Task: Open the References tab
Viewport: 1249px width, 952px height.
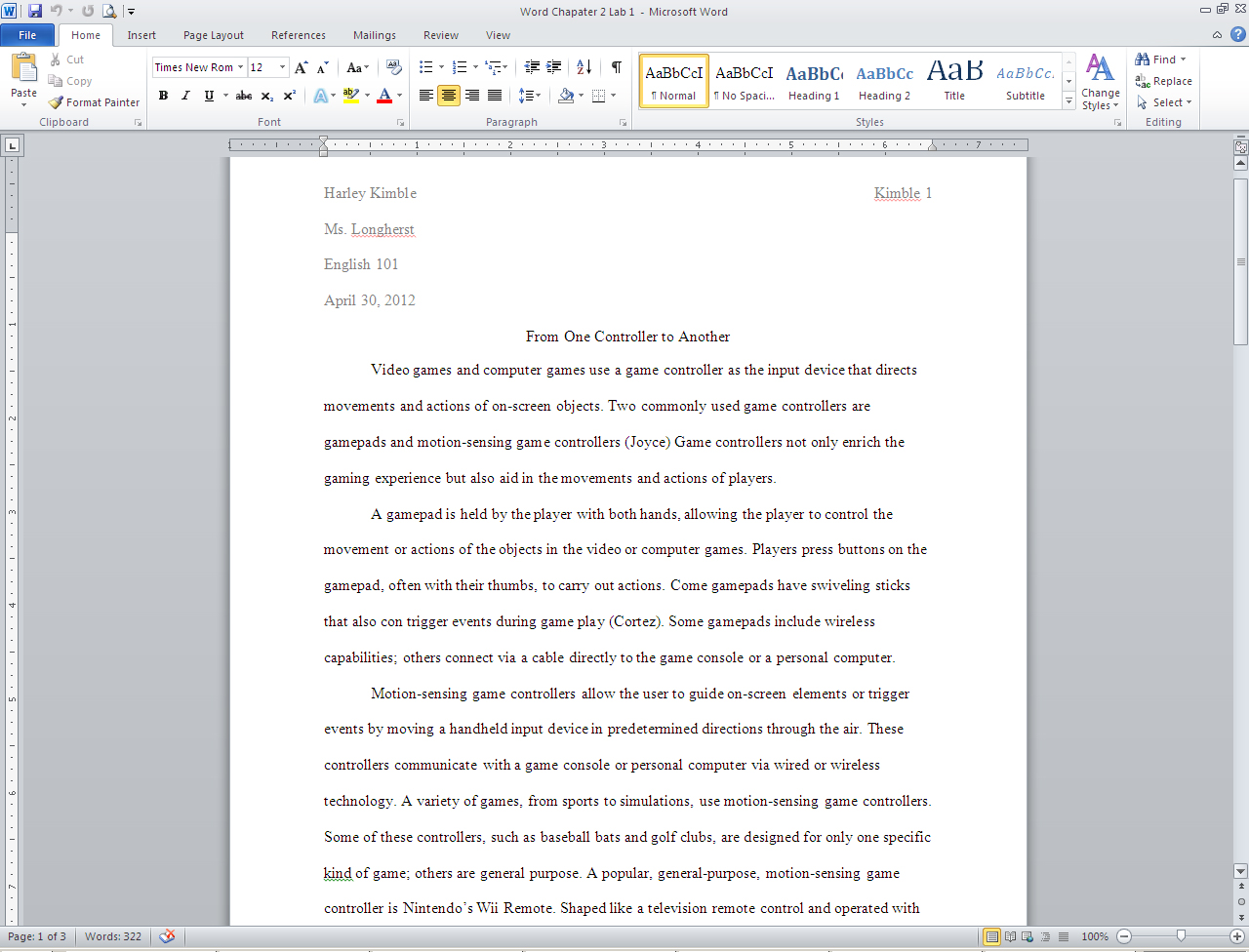Action: (298, 35)
